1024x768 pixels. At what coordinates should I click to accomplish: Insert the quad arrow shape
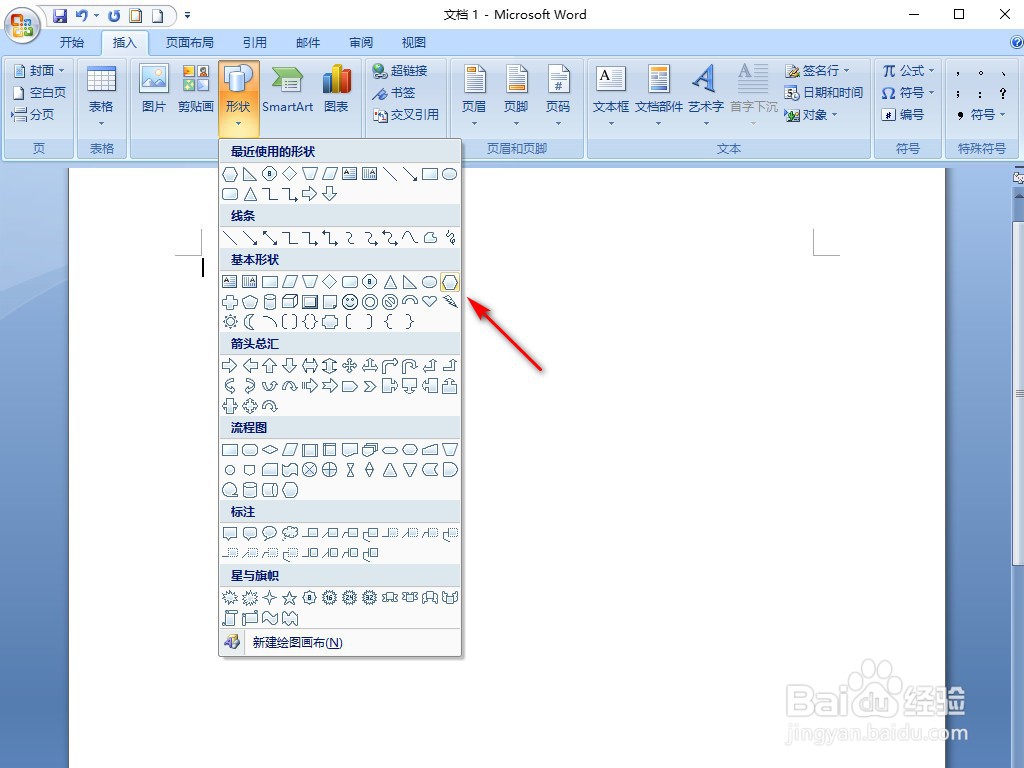350,366
